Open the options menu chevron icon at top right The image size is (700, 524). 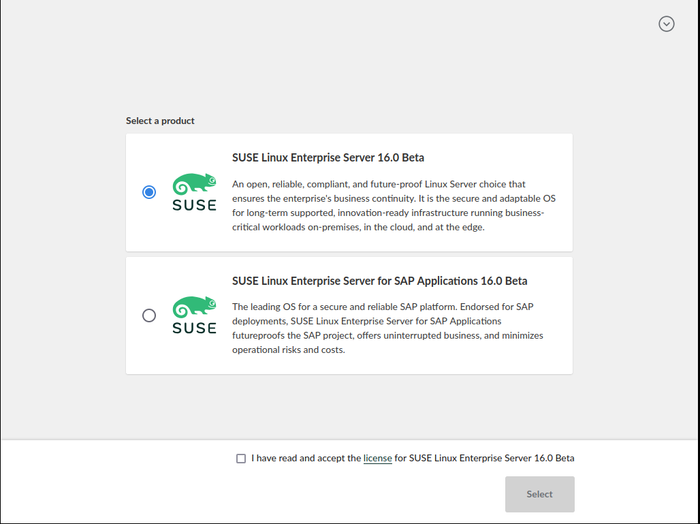(x=666, y=24)
